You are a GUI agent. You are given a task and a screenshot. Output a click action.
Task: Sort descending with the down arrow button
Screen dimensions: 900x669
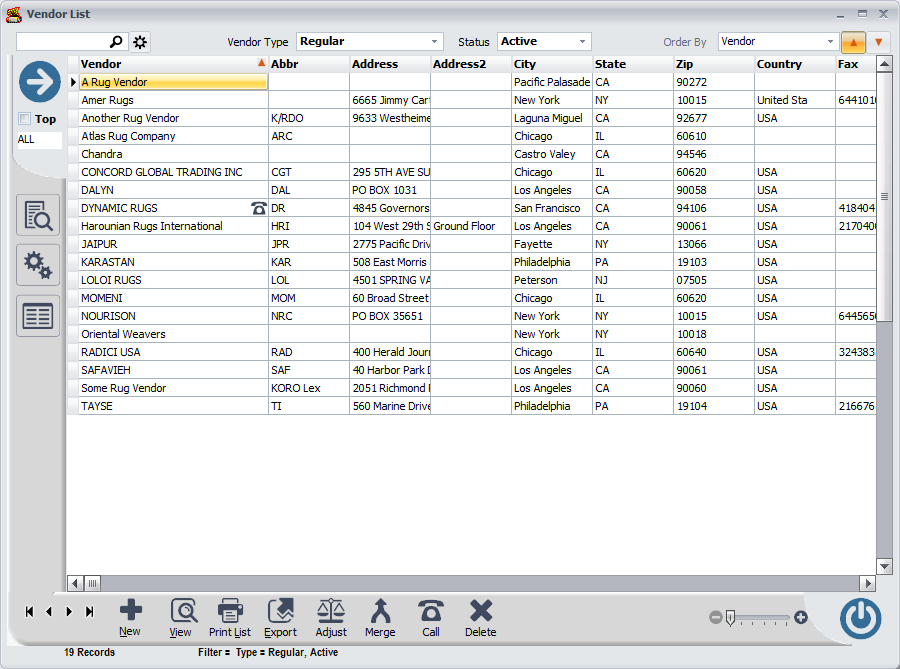[x=878, y=42]
